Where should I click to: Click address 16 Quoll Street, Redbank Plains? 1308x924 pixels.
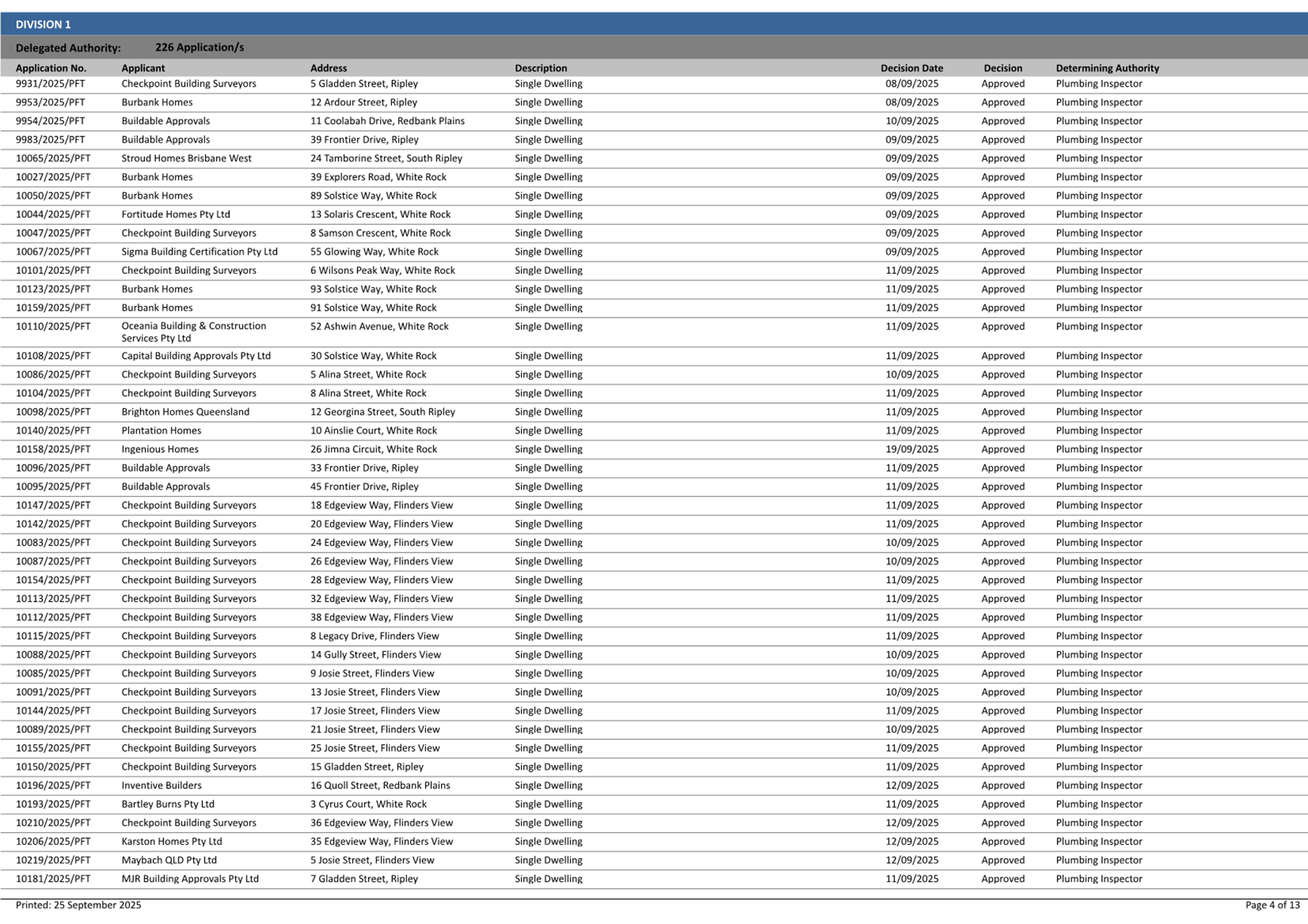[x=380, y=785]
